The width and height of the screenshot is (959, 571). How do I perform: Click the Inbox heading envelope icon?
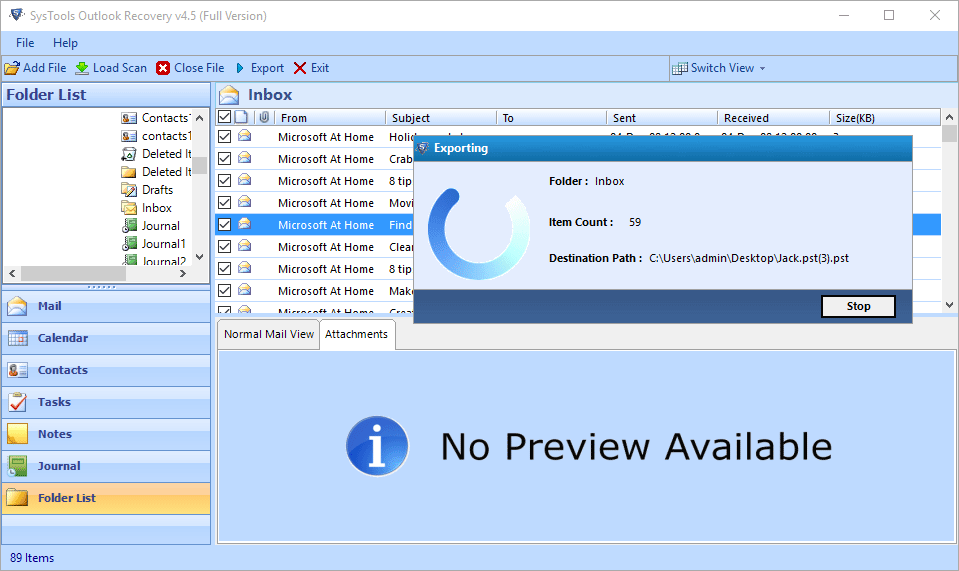tap(229, 95)
